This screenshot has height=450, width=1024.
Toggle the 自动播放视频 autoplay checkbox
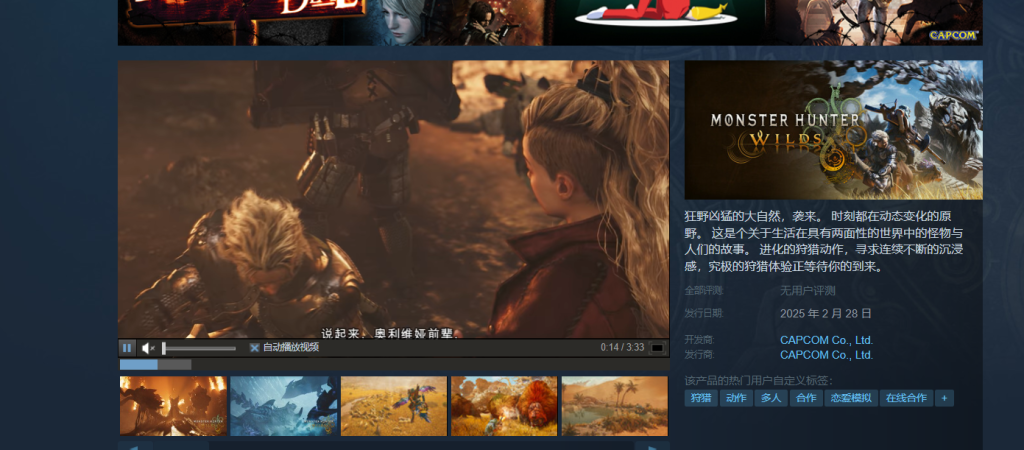click(x=255, y=348)
